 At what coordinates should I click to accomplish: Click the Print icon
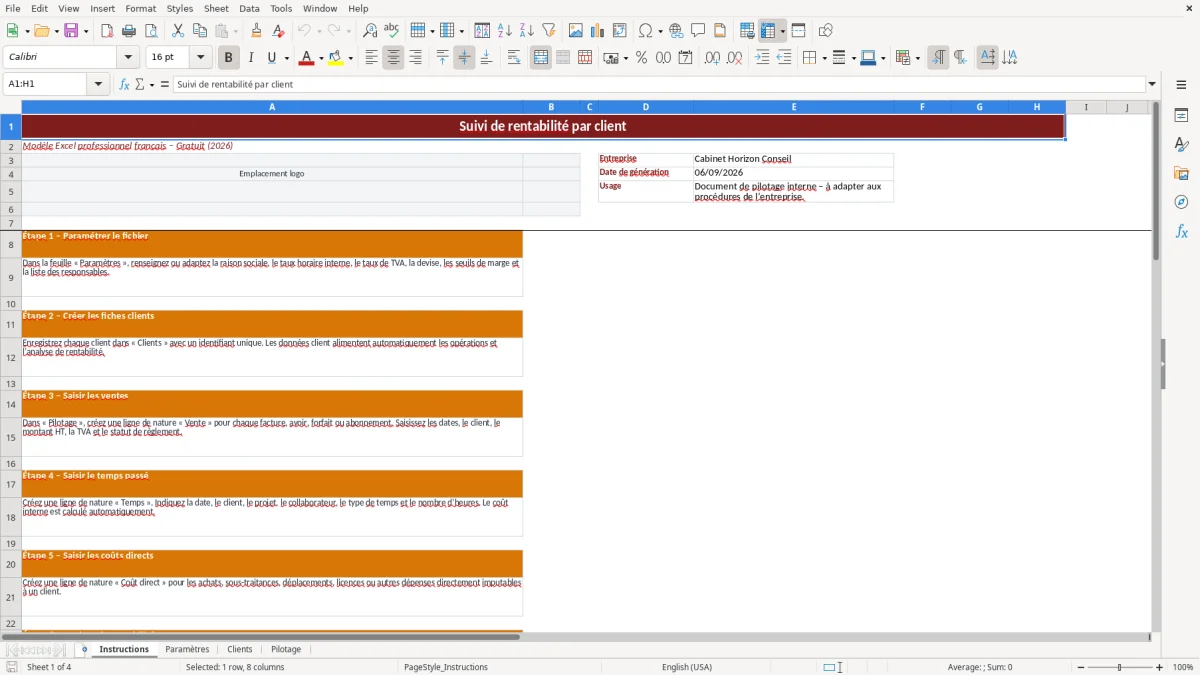pos(129,31)
